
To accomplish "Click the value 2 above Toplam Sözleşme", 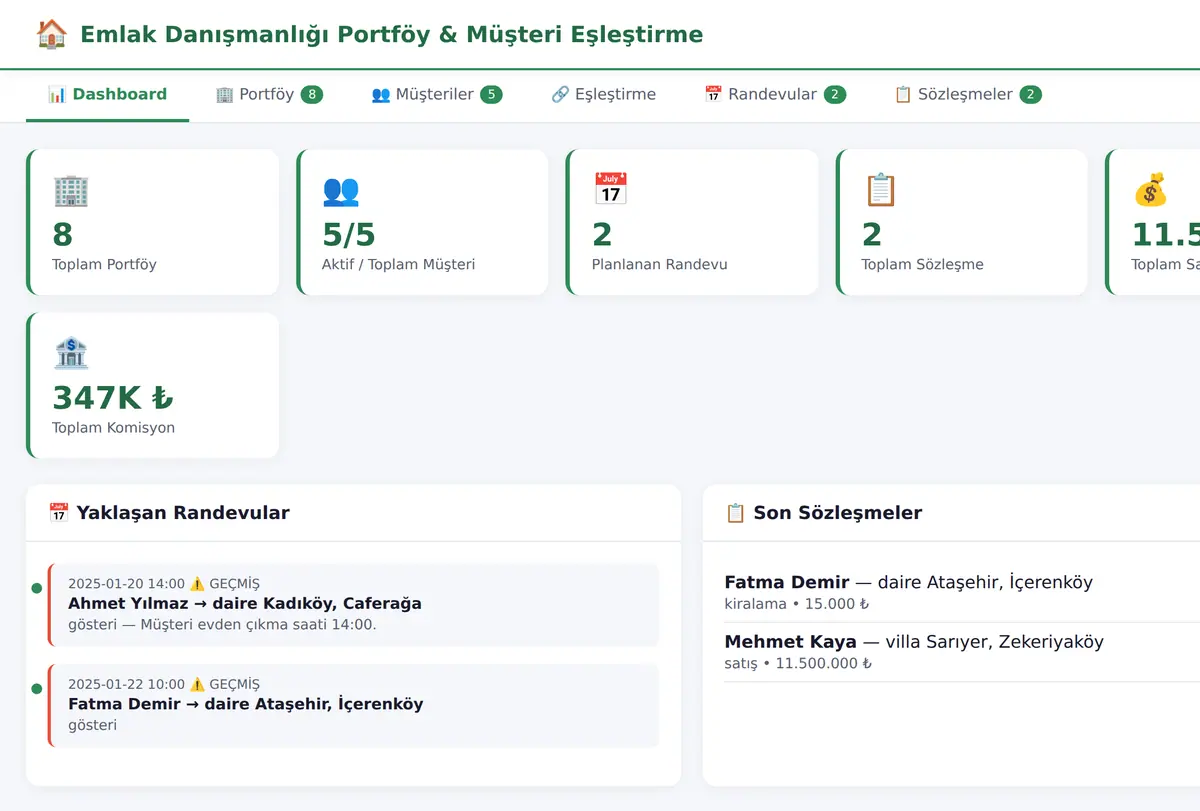I will coord(872,234).
